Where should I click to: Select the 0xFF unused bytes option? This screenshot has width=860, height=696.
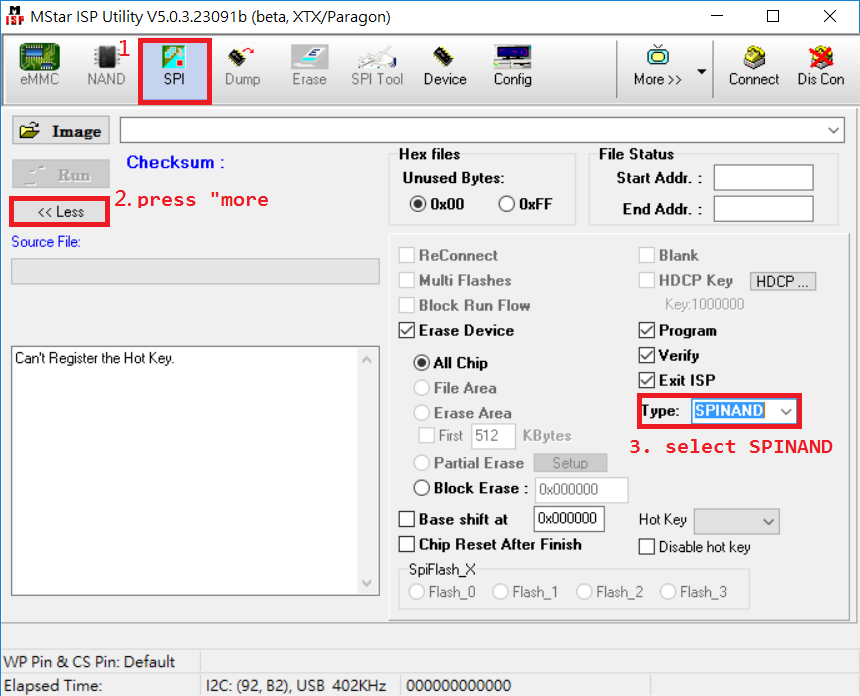506,204
